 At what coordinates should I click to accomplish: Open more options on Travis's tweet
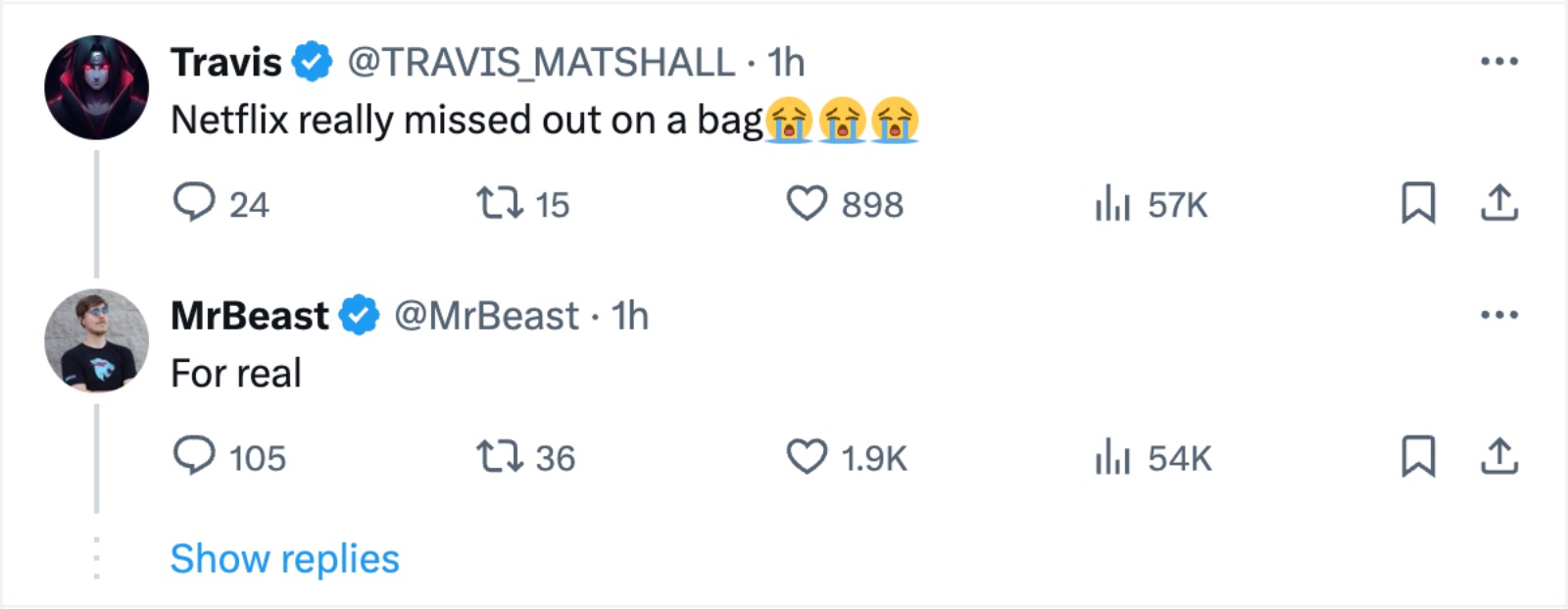(x=1498, y=62)
